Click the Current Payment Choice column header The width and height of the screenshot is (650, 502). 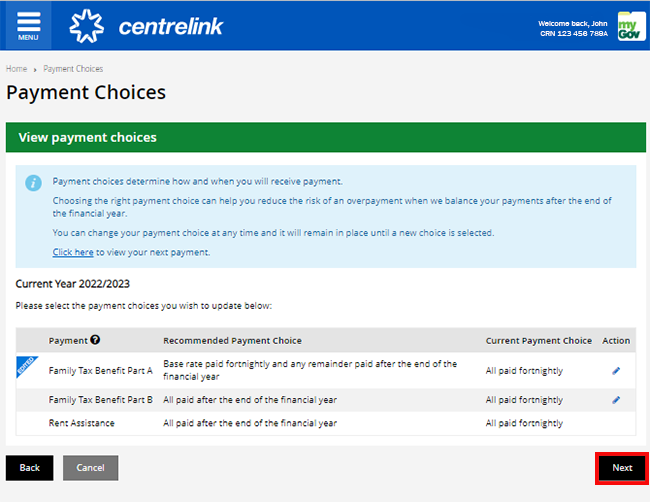click(x=538, y=340)
